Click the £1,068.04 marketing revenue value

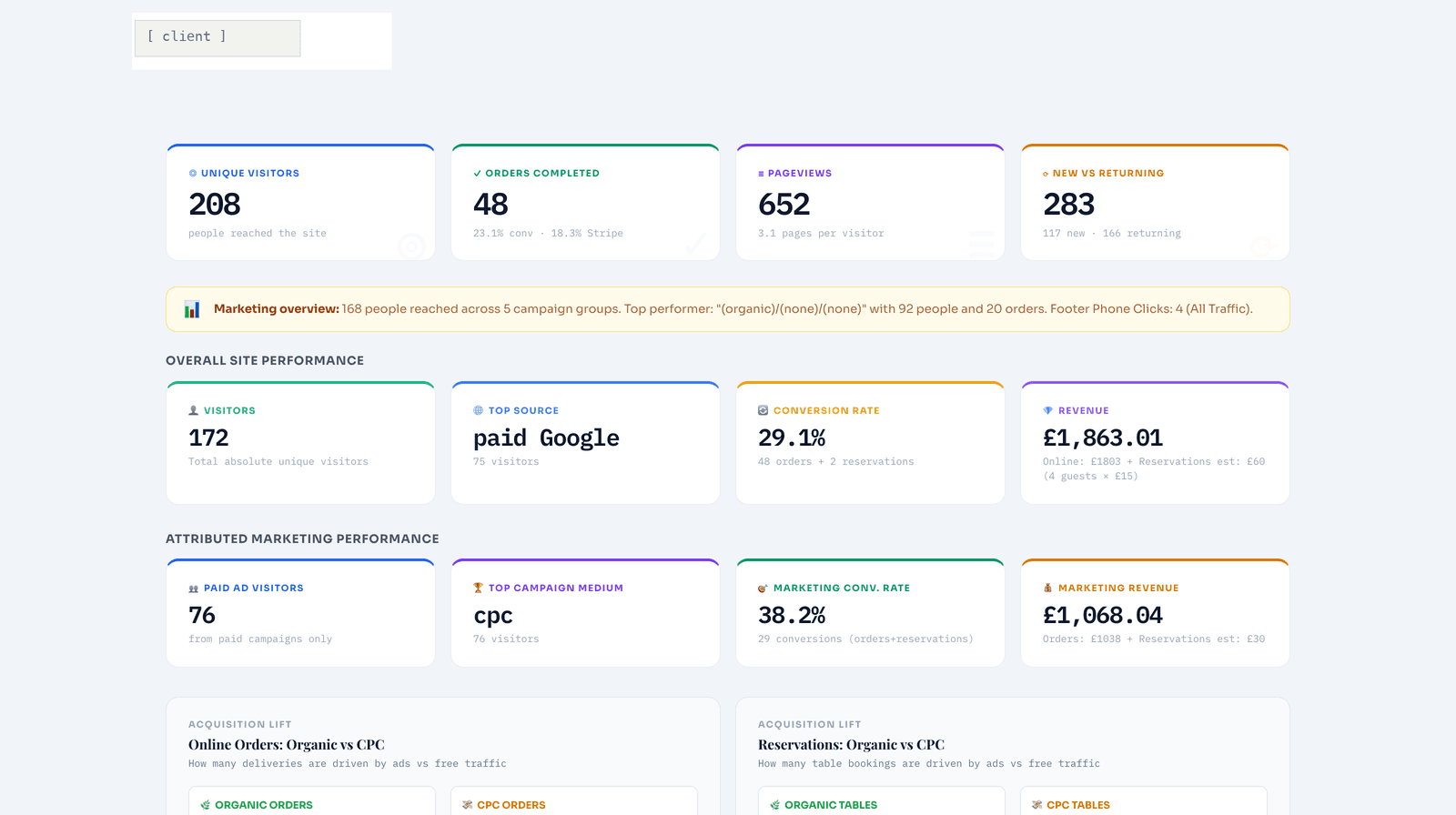[1103, 616]
